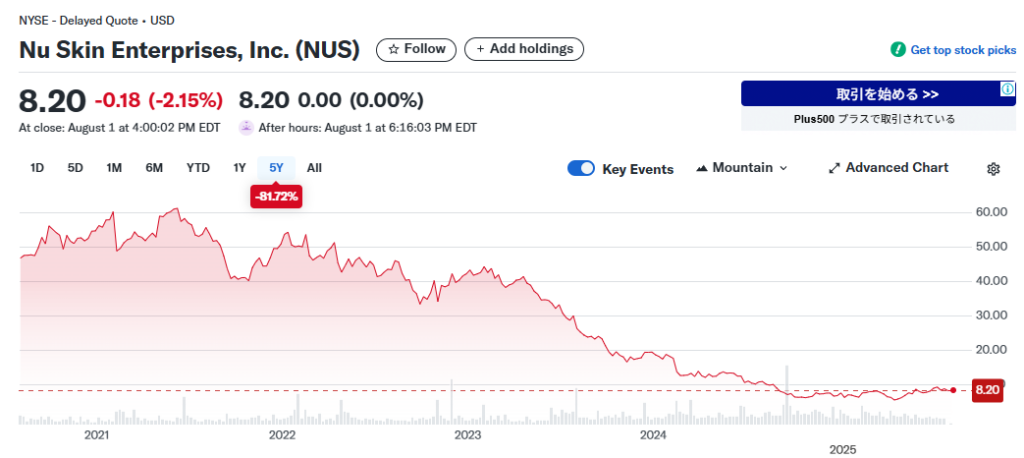Click the 2025 x-axis year label

coord(842,450)
